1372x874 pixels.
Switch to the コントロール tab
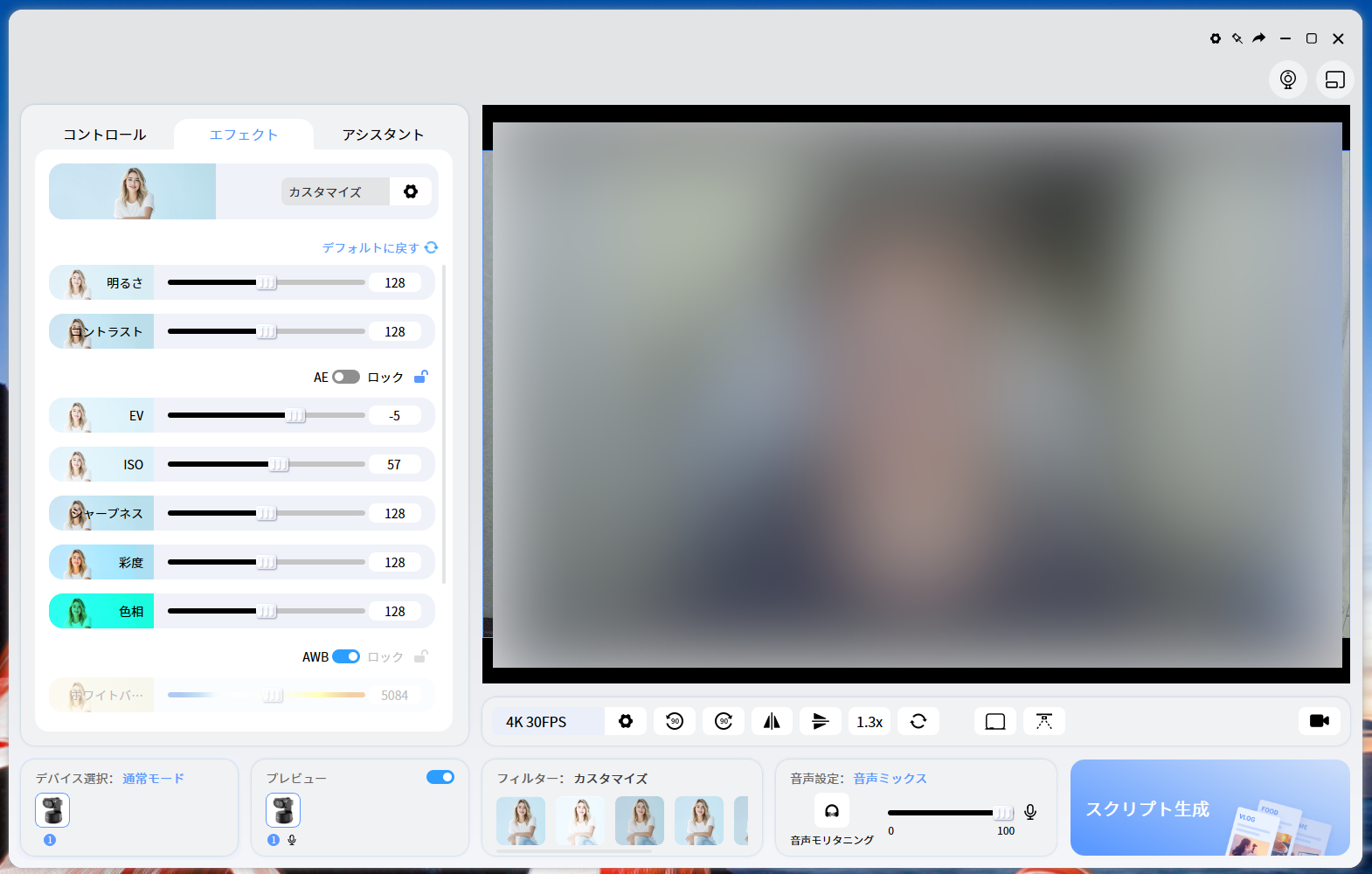(105, 135)
